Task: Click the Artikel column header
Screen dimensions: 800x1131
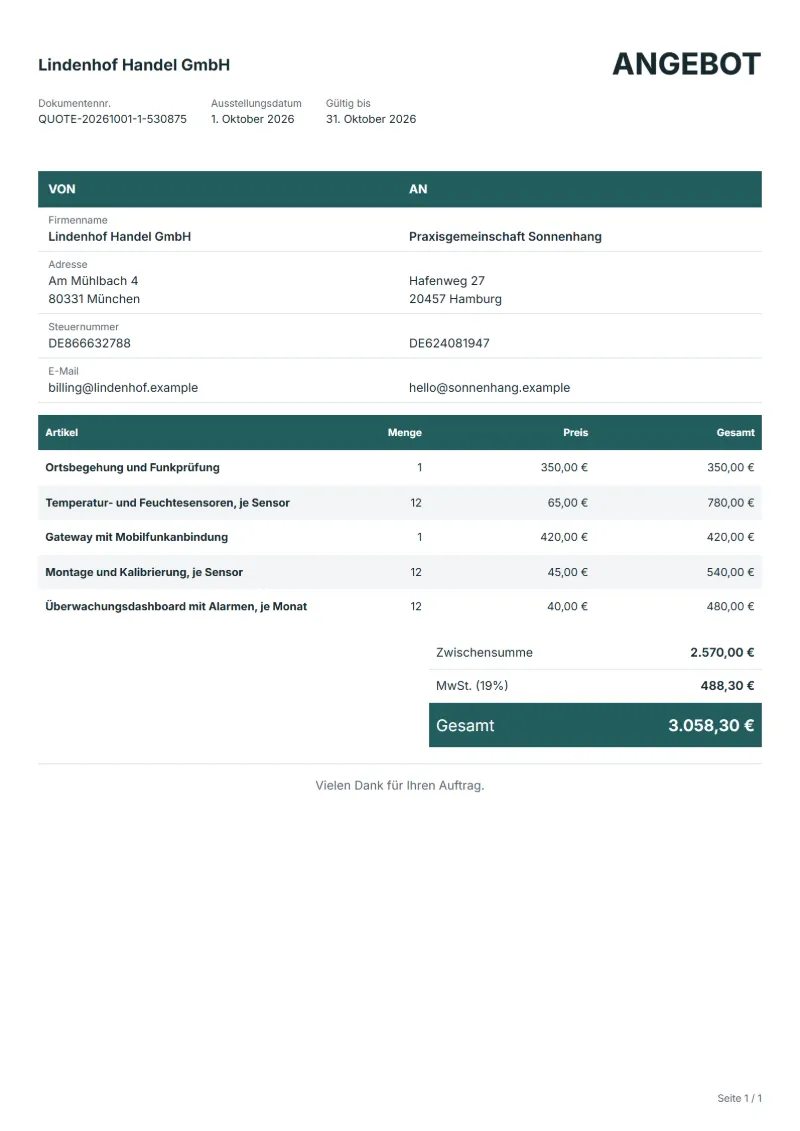Action: pyautogui.click(x=61, y=433)
